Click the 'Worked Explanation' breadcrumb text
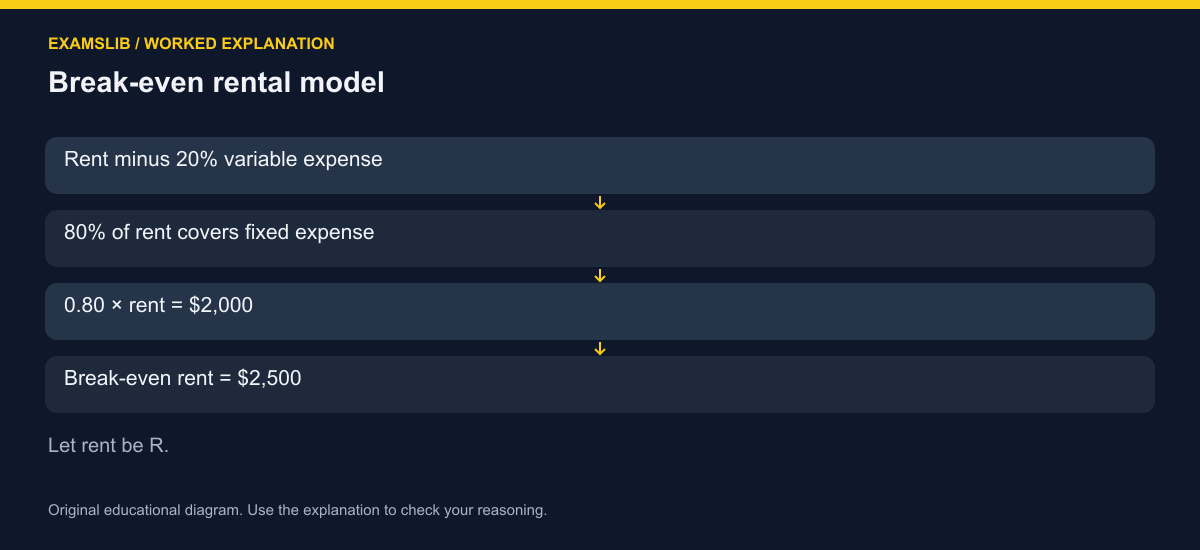The height and width of the screenshot is (550, 1200). click(232, 44)
